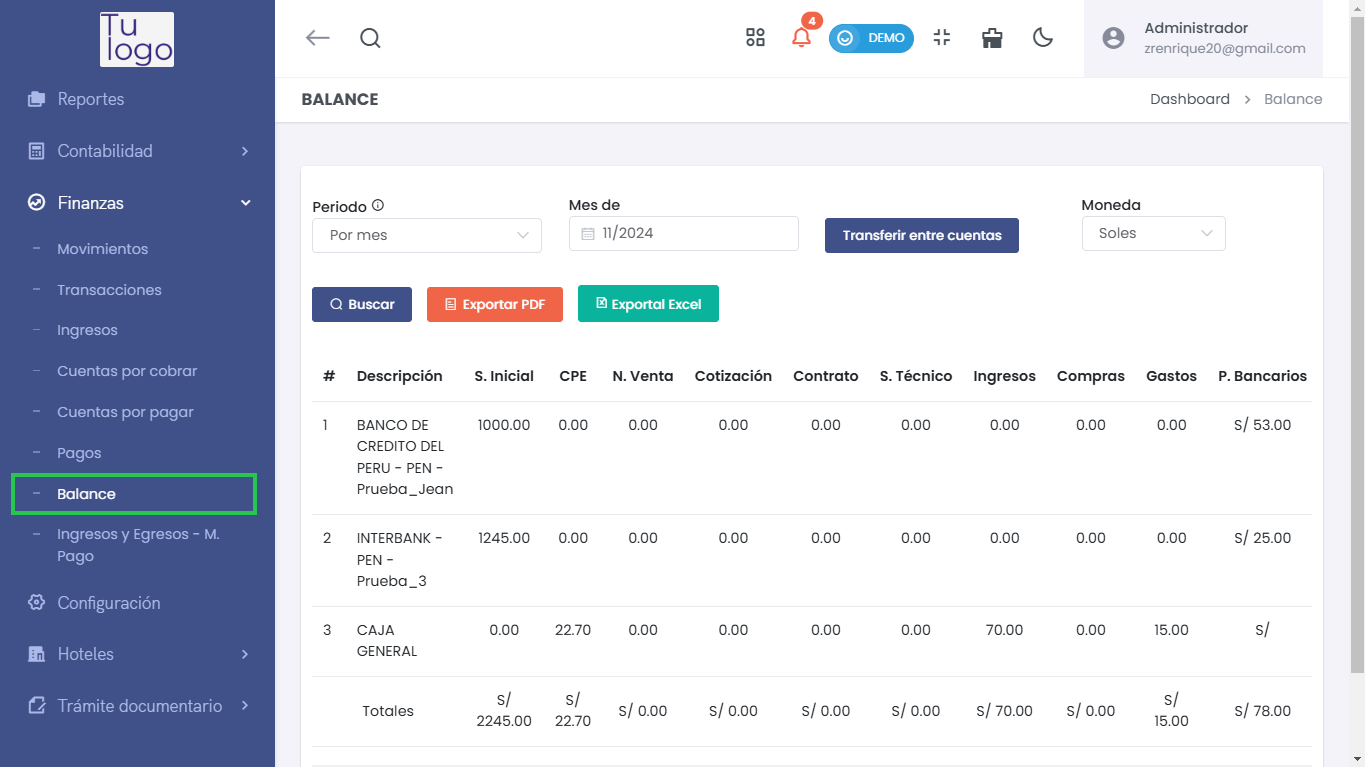
Task: Toggle the DEMO switch
Action: coord(870,38)
